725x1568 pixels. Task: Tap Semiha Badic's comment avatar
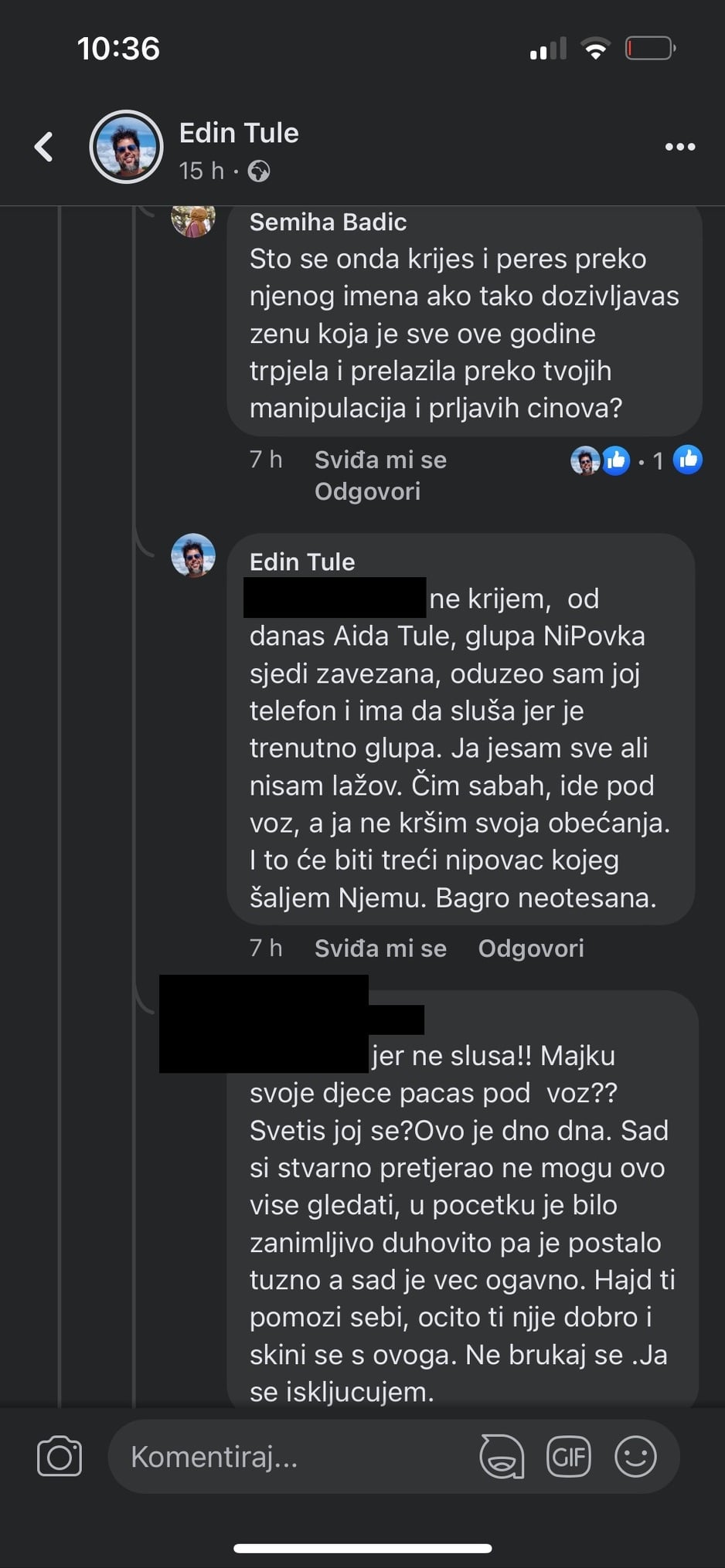click(x=192, y=220)
